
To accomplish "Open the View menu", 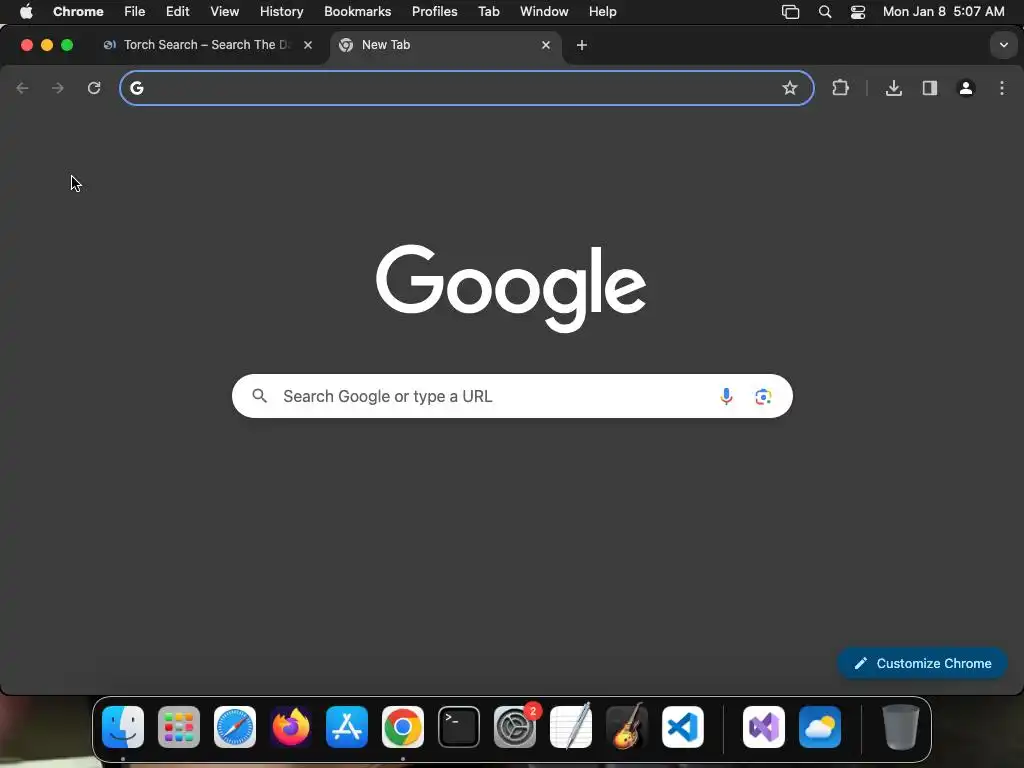I will click(225, 12).
